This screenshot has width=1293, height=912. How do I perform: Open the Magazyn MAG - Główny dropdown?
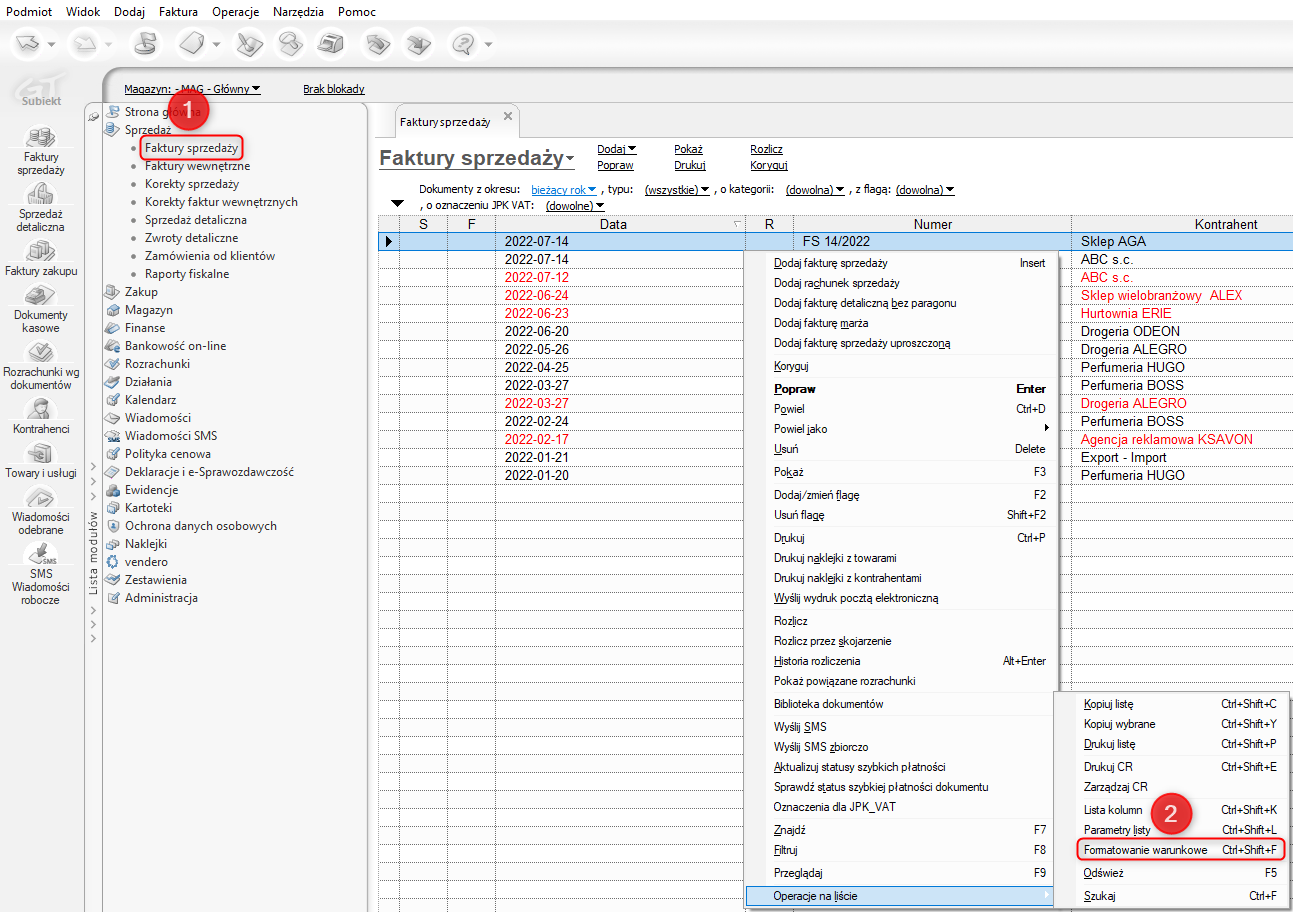click(192, 89)
